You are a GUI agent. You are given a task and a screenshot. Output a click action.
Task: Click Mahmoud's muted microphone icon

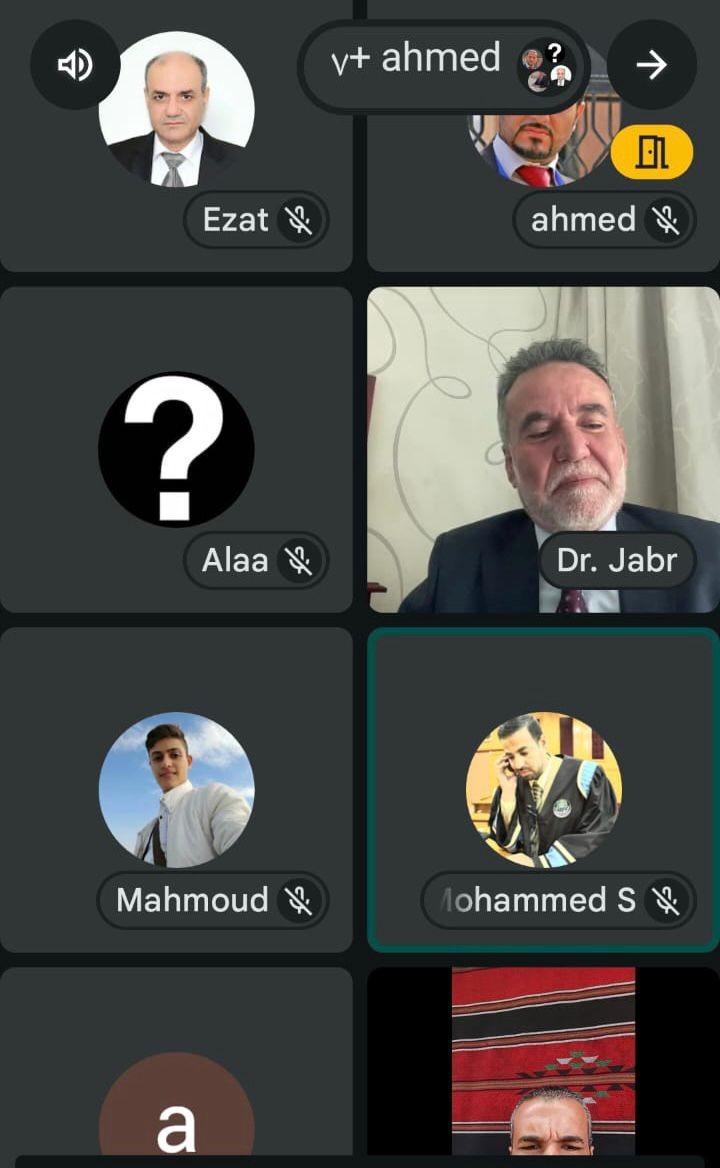299,900
